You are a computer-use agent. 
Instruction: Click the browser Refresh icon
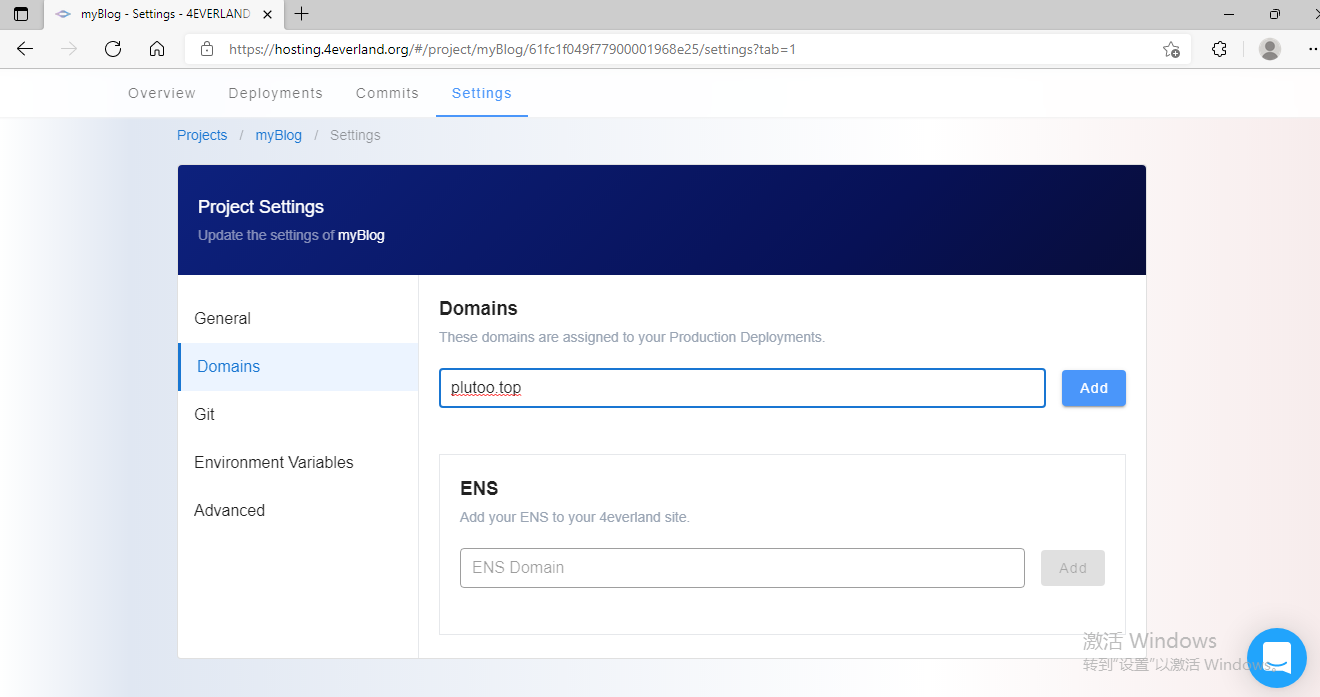point(113,49)
